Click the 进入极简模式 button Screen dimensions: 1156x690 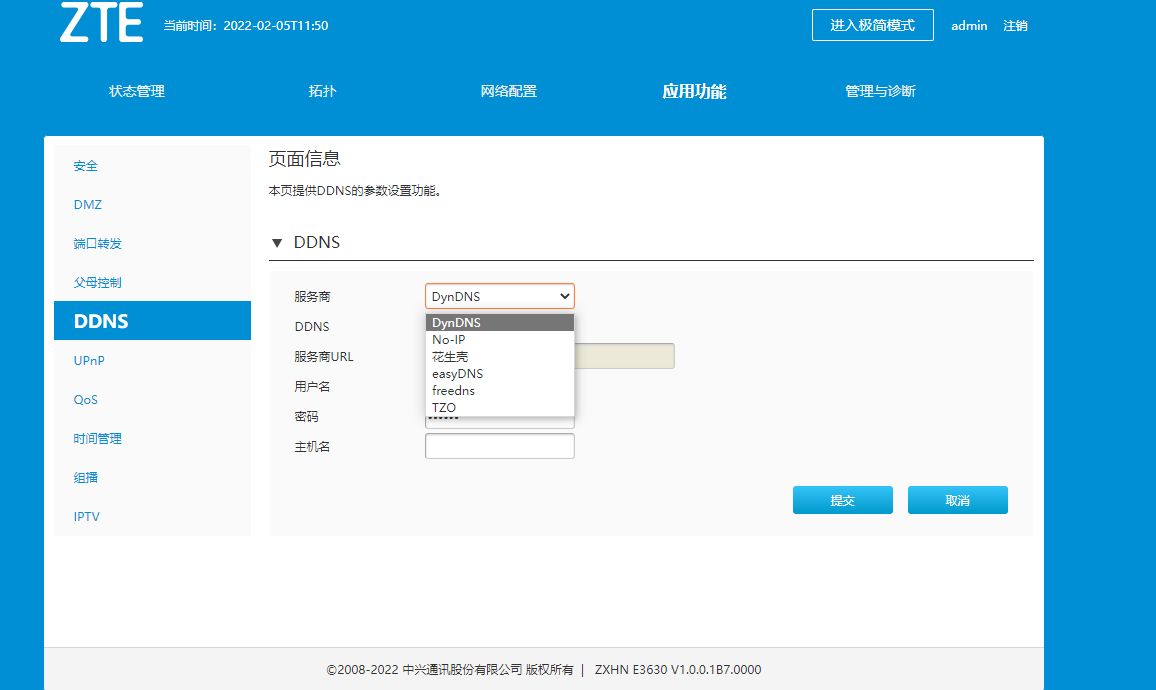(x=872, y=25)
